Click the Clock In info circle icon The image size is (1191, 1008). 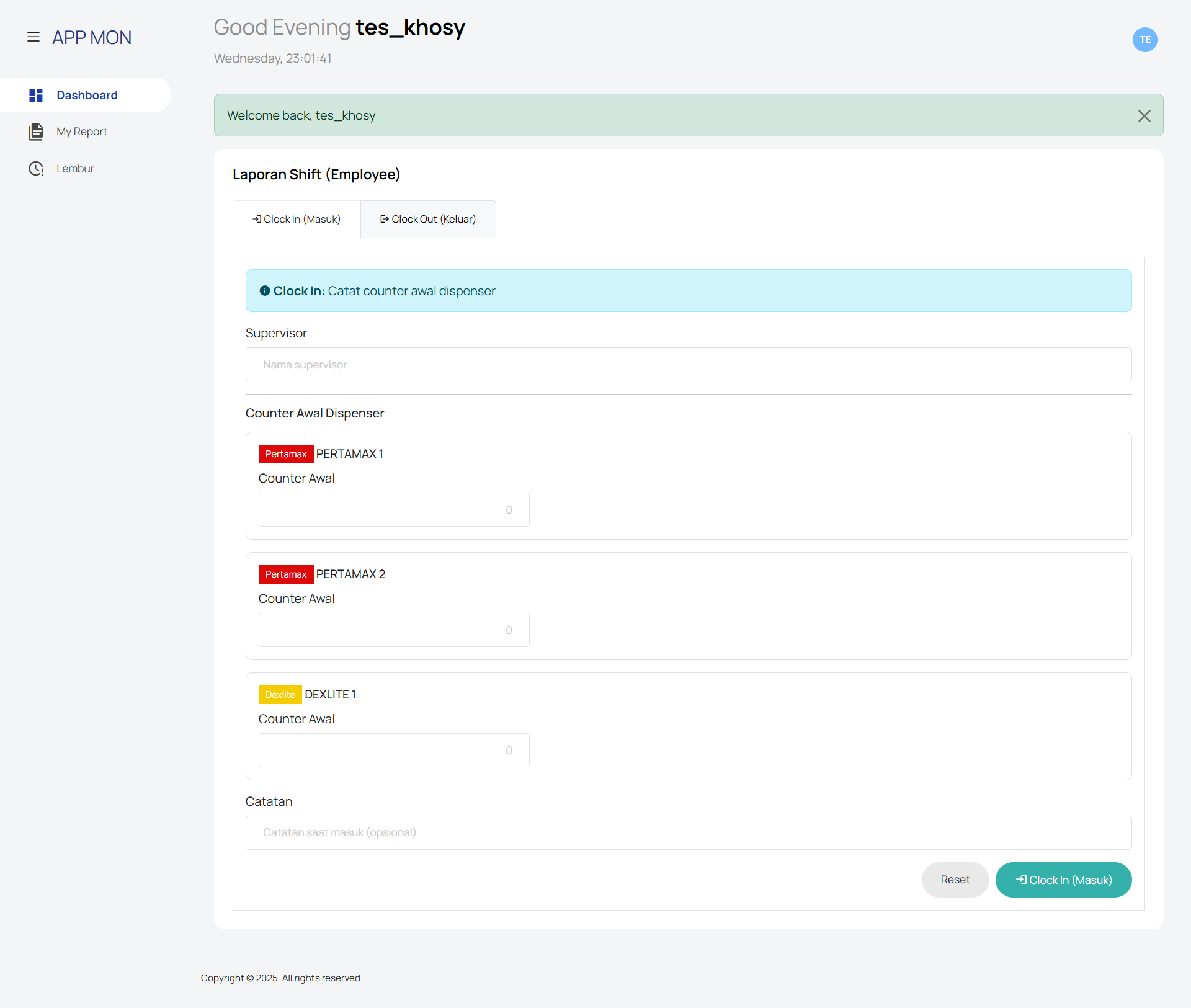[265, 291]
